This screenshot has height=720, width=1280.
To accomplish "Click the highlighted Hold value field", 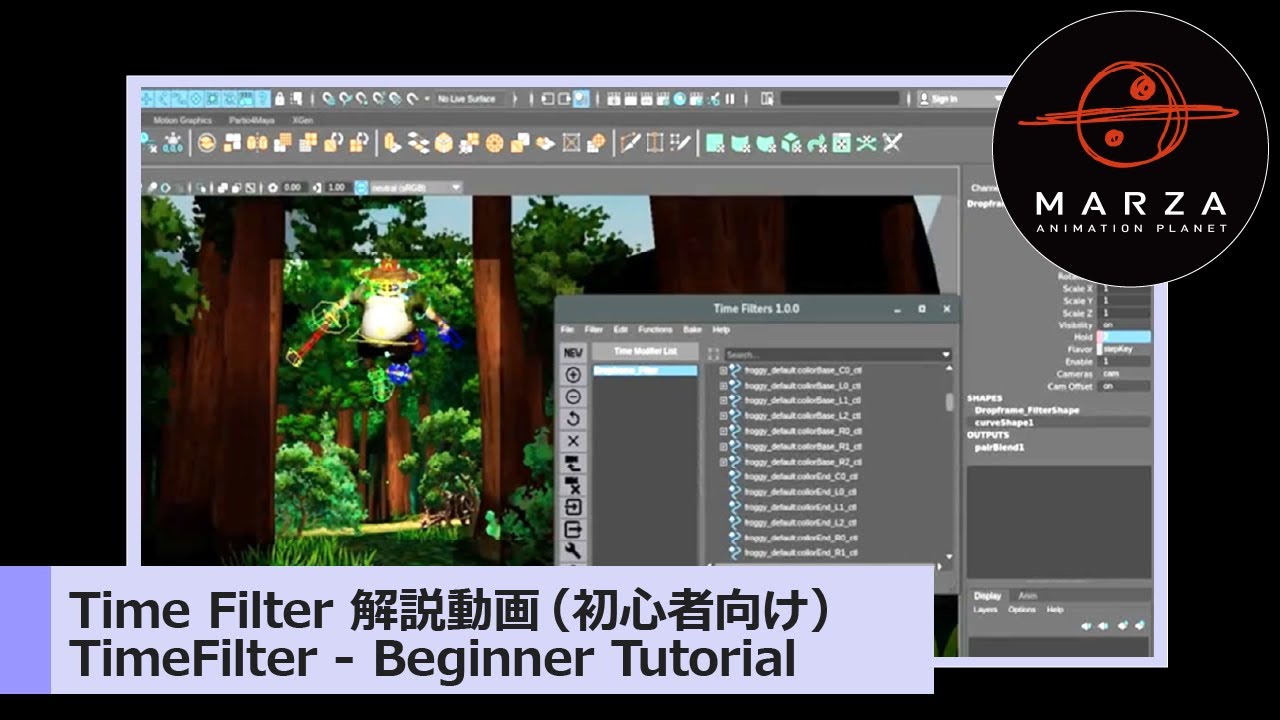I will pyautogui.click(x=1125, y=337).
